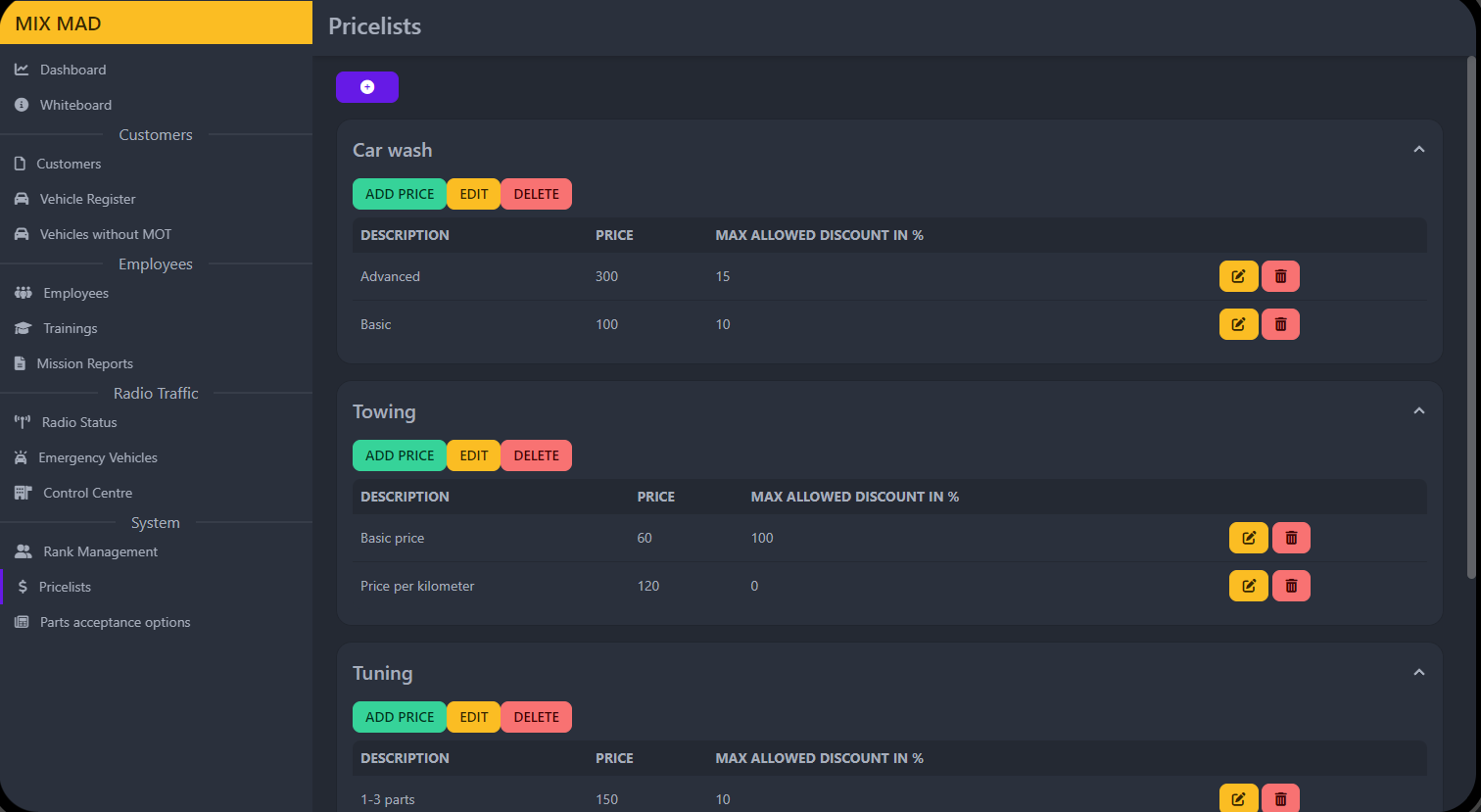Collapse the Towing pricelist section

[1418, 411]
